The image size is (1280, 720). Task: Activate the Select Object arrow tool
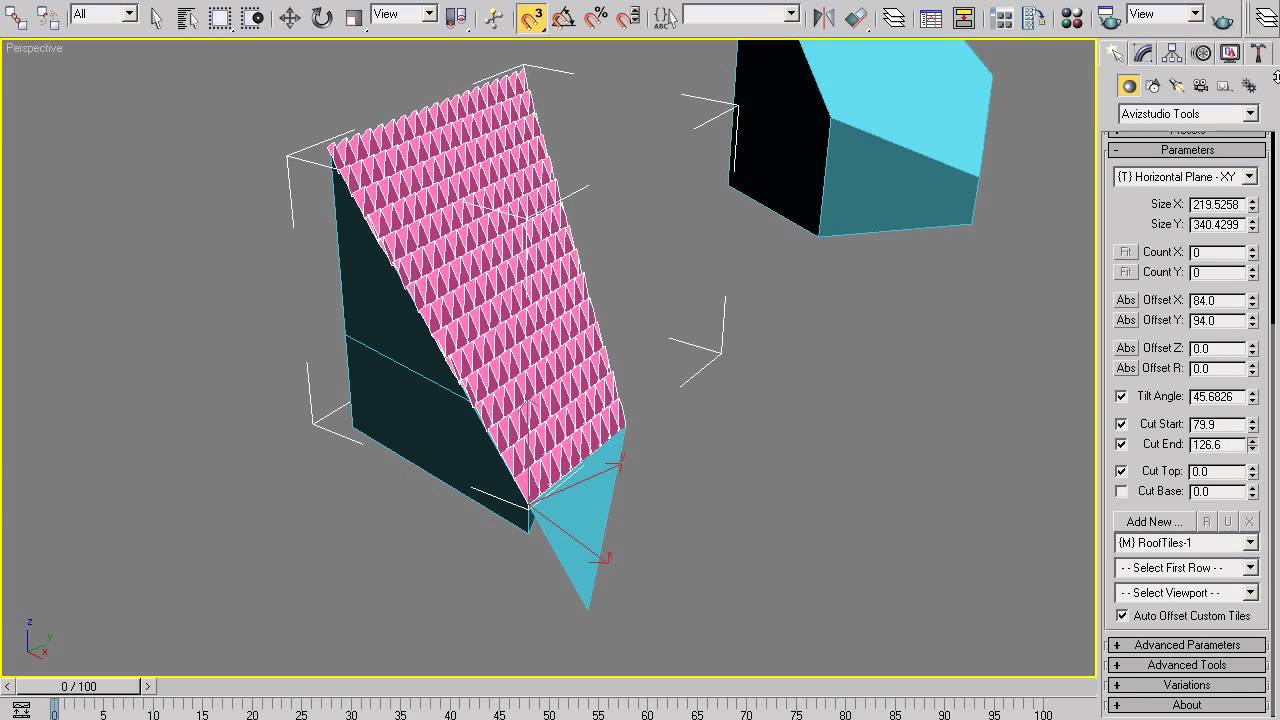pyautogui.click(x=156, y=17)
